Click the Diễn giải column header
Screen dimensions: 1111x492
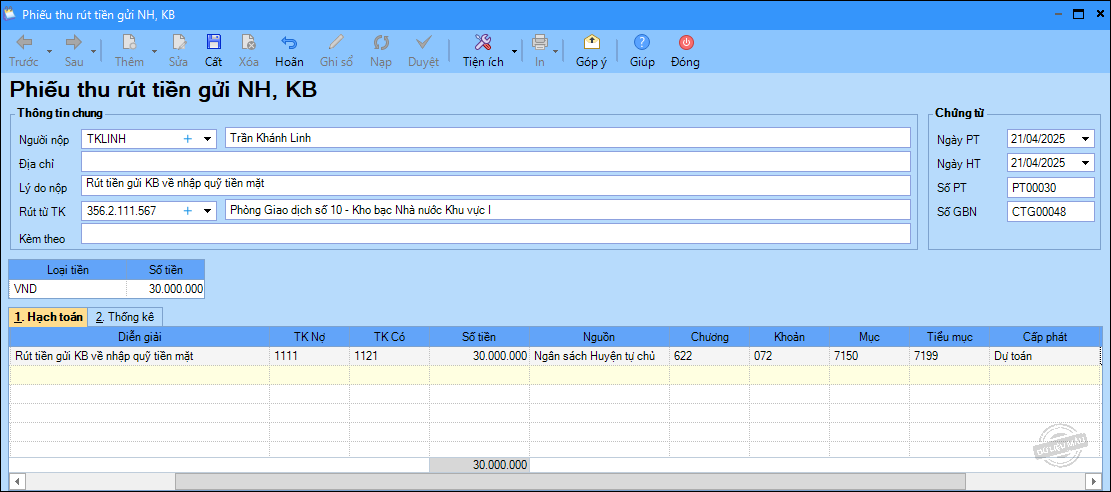click(x=140, y=337)
